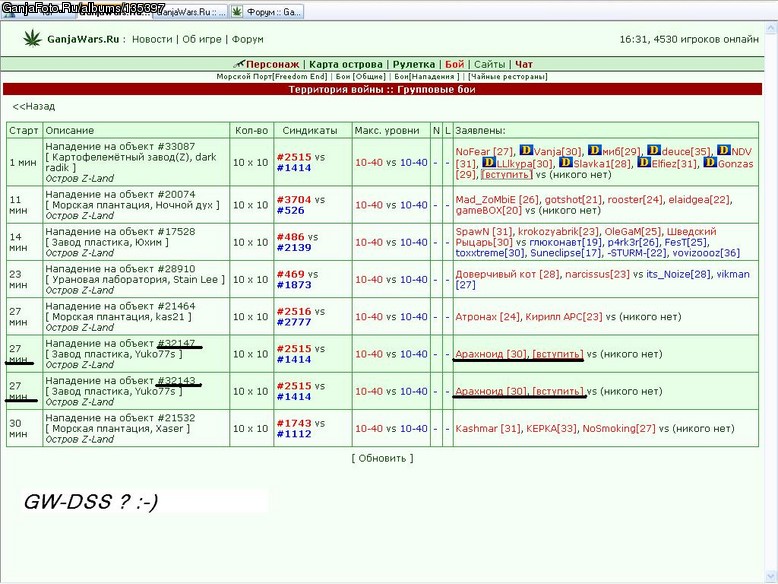Open player Mad_ZoMbiE [26] profile
This screenshot has height=584, width=778.
tap(497, 199)
